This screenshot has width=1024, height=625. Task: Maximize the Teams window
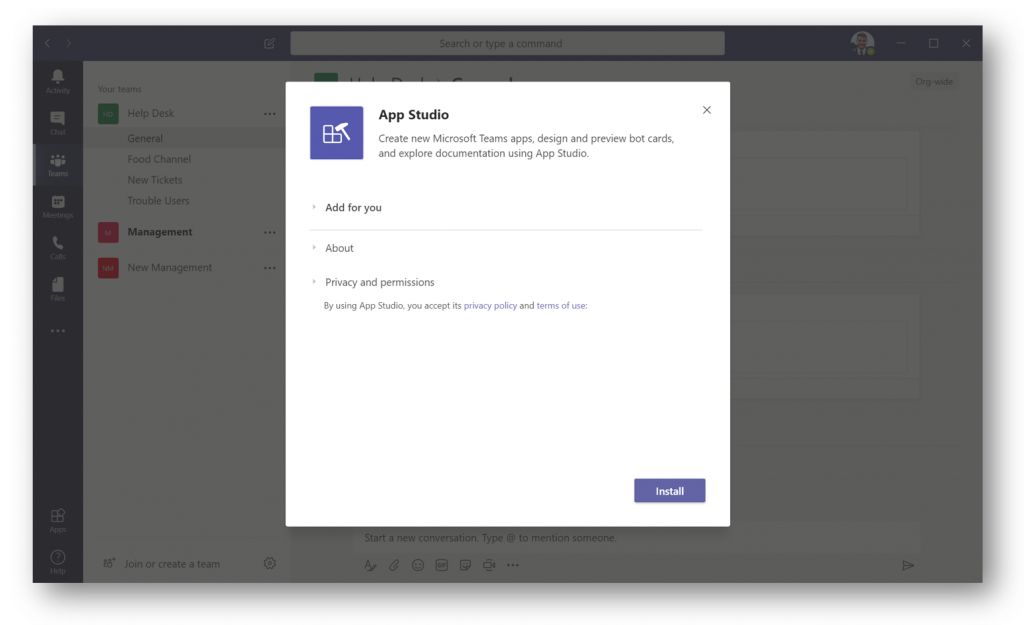tap(934, 43)
